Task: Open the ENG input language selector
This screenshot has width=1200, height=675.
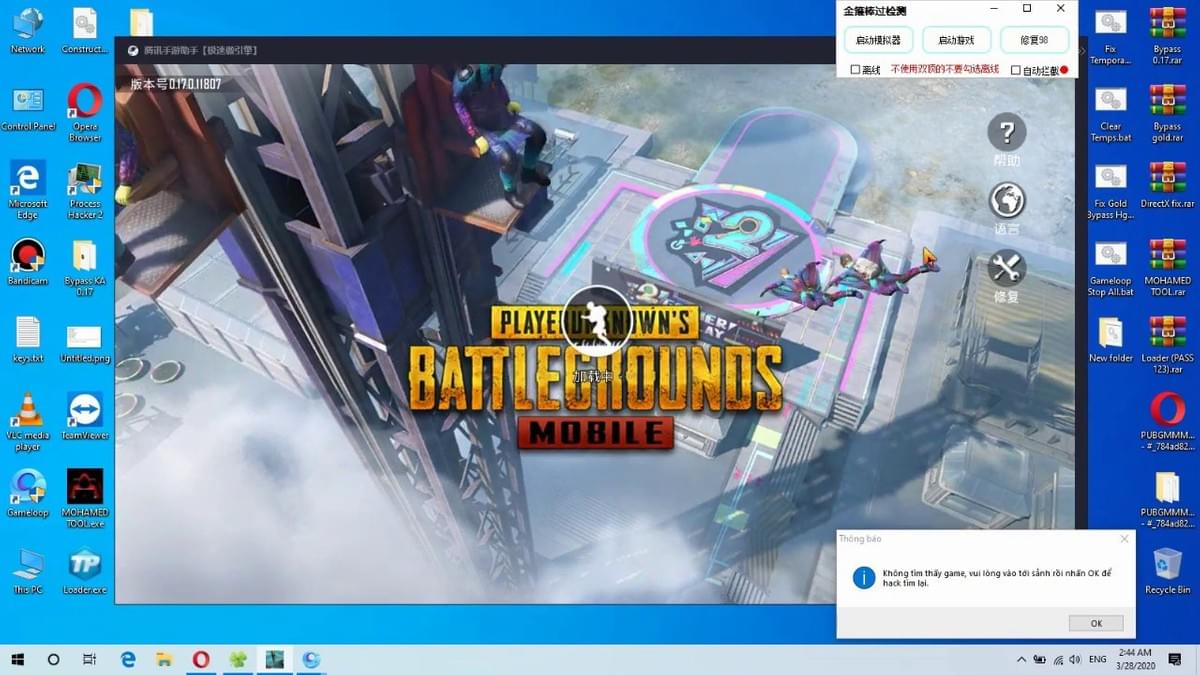Action: click(x=1097, y=660)
